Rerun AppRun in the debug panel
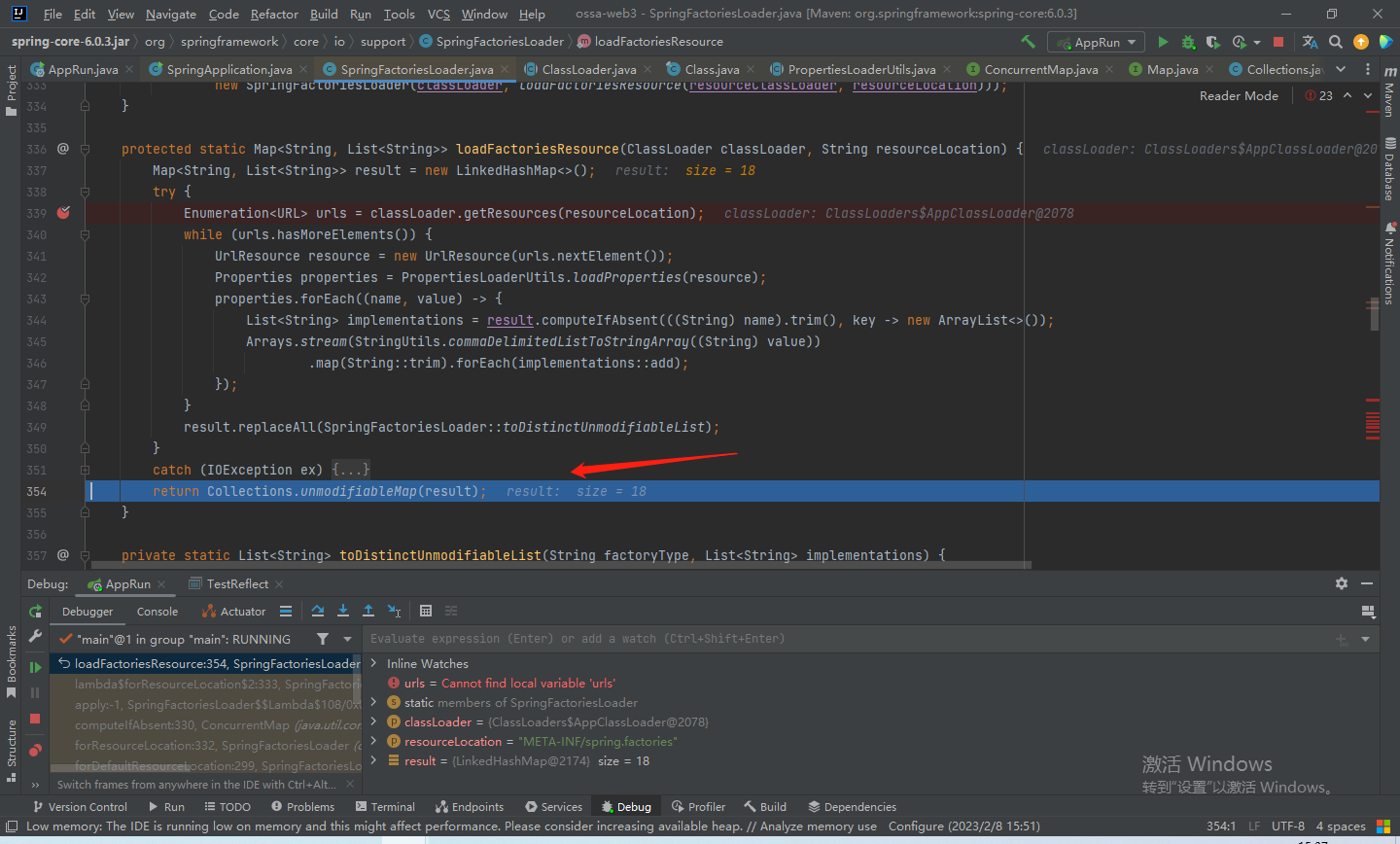The image size is (1400, 844). click(x=35, y=612)
